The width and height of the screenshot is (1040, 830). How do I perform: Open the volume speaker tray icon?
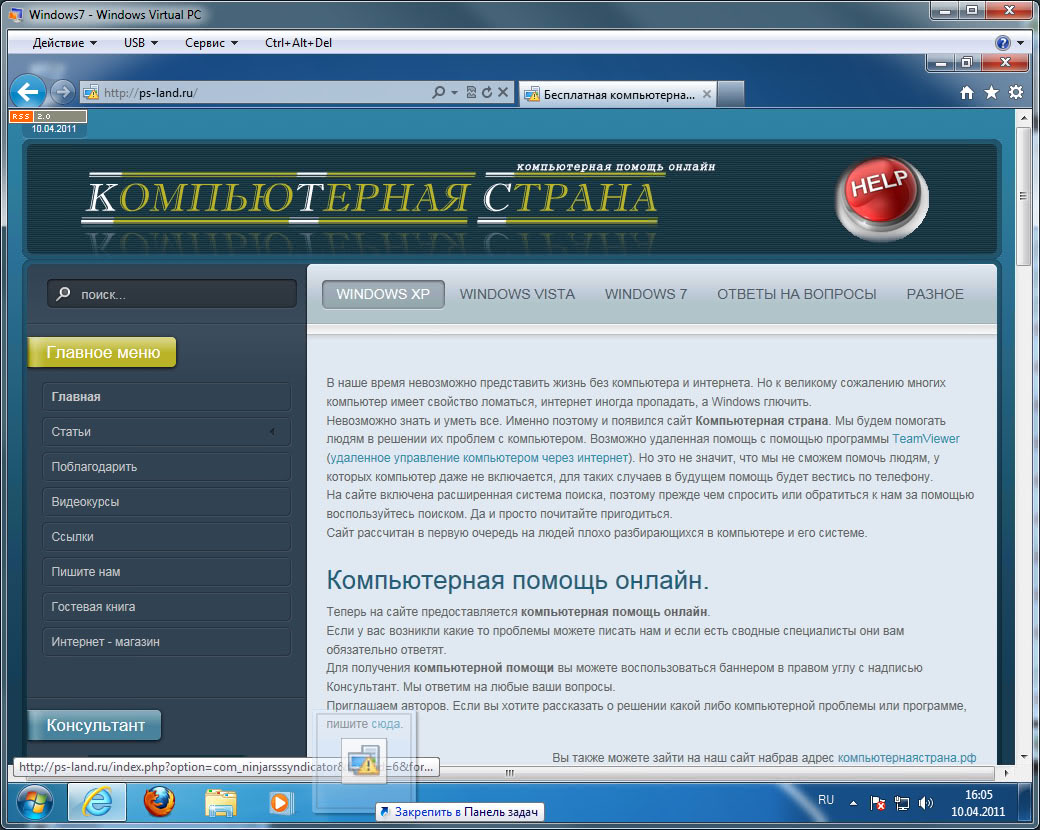pos(926,803)
